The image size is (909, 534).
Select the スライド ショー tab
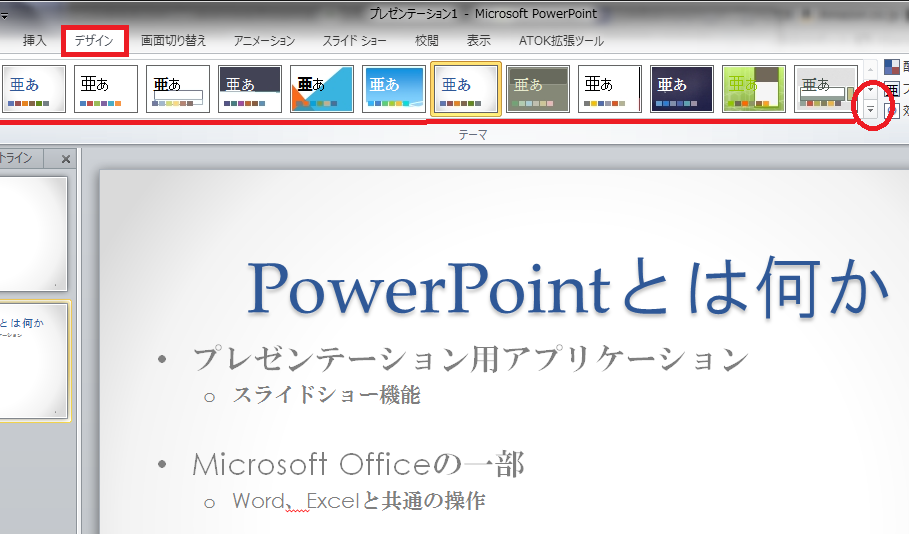click(x=354, y=41)
